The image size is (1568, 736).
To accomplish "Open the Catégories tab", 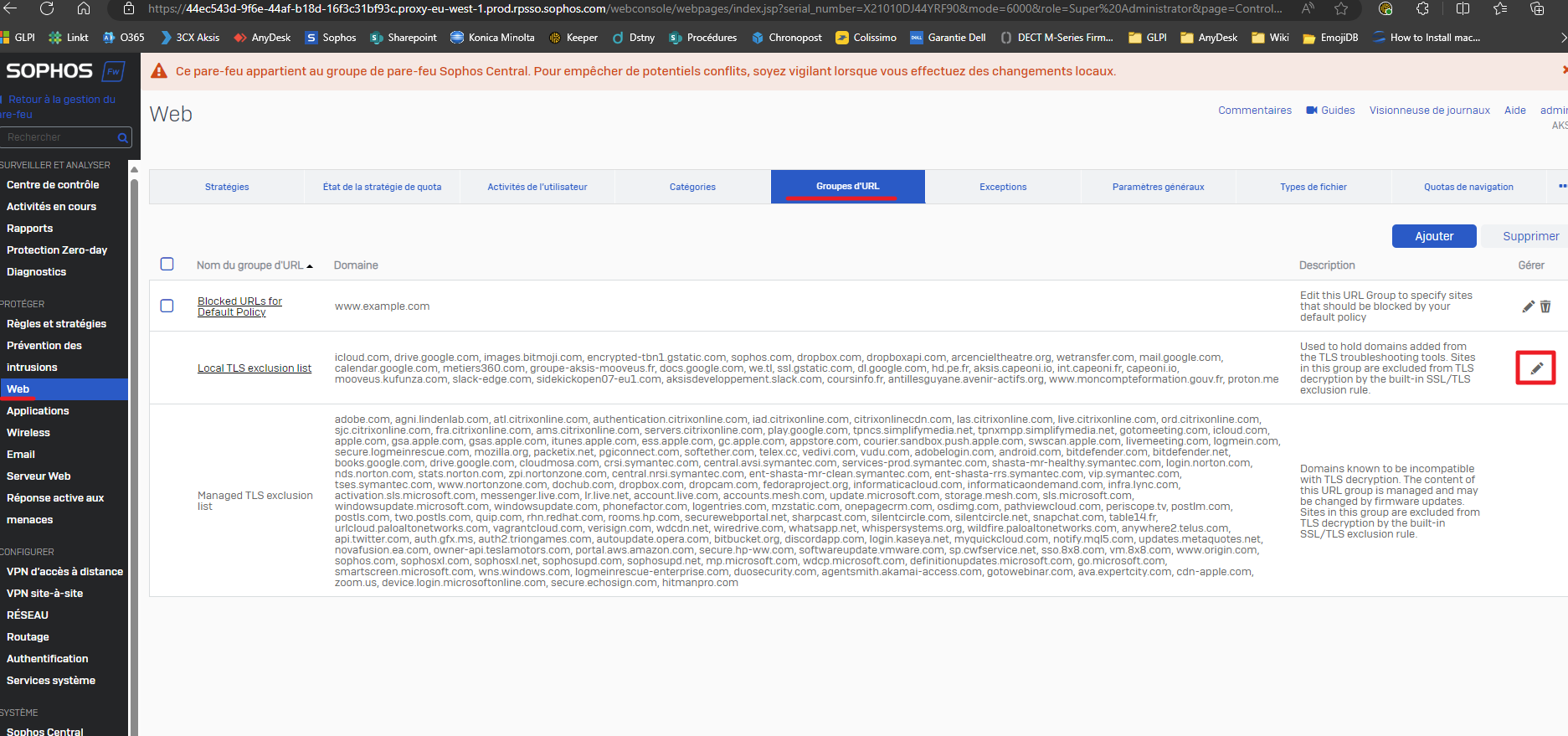I will point(692,187).
